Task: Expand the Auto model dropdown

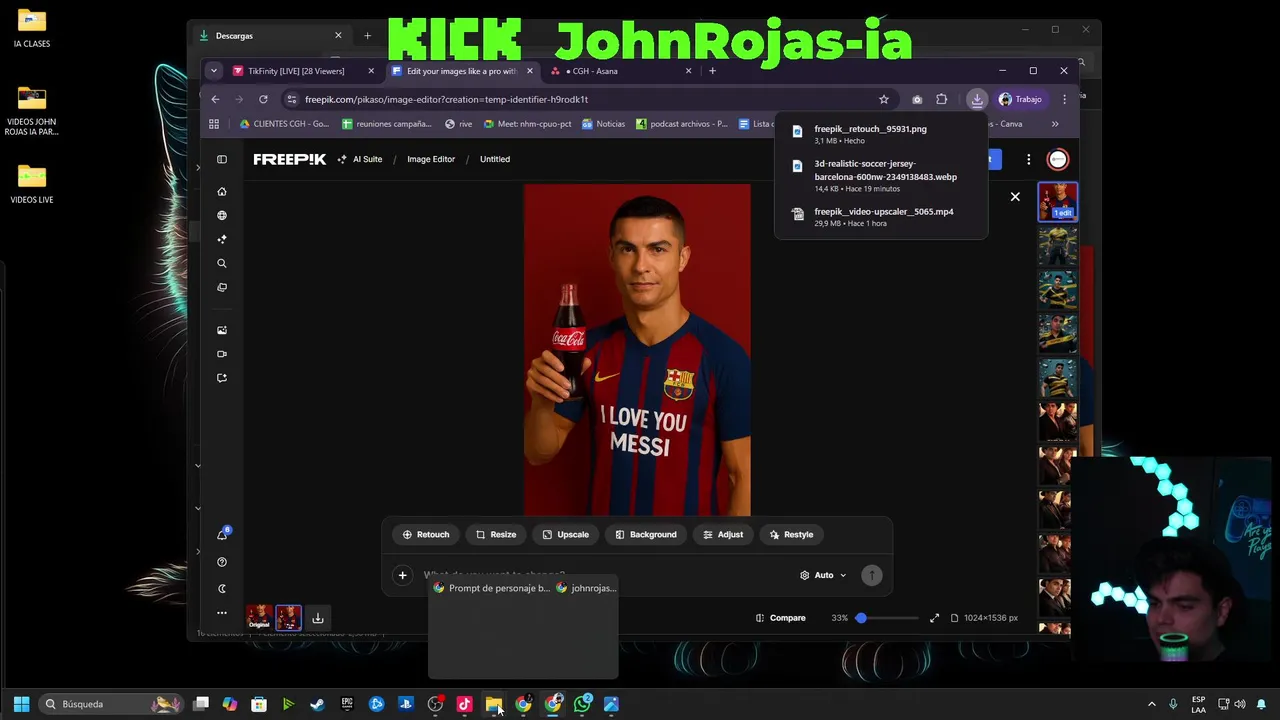Action: [823, 575]
